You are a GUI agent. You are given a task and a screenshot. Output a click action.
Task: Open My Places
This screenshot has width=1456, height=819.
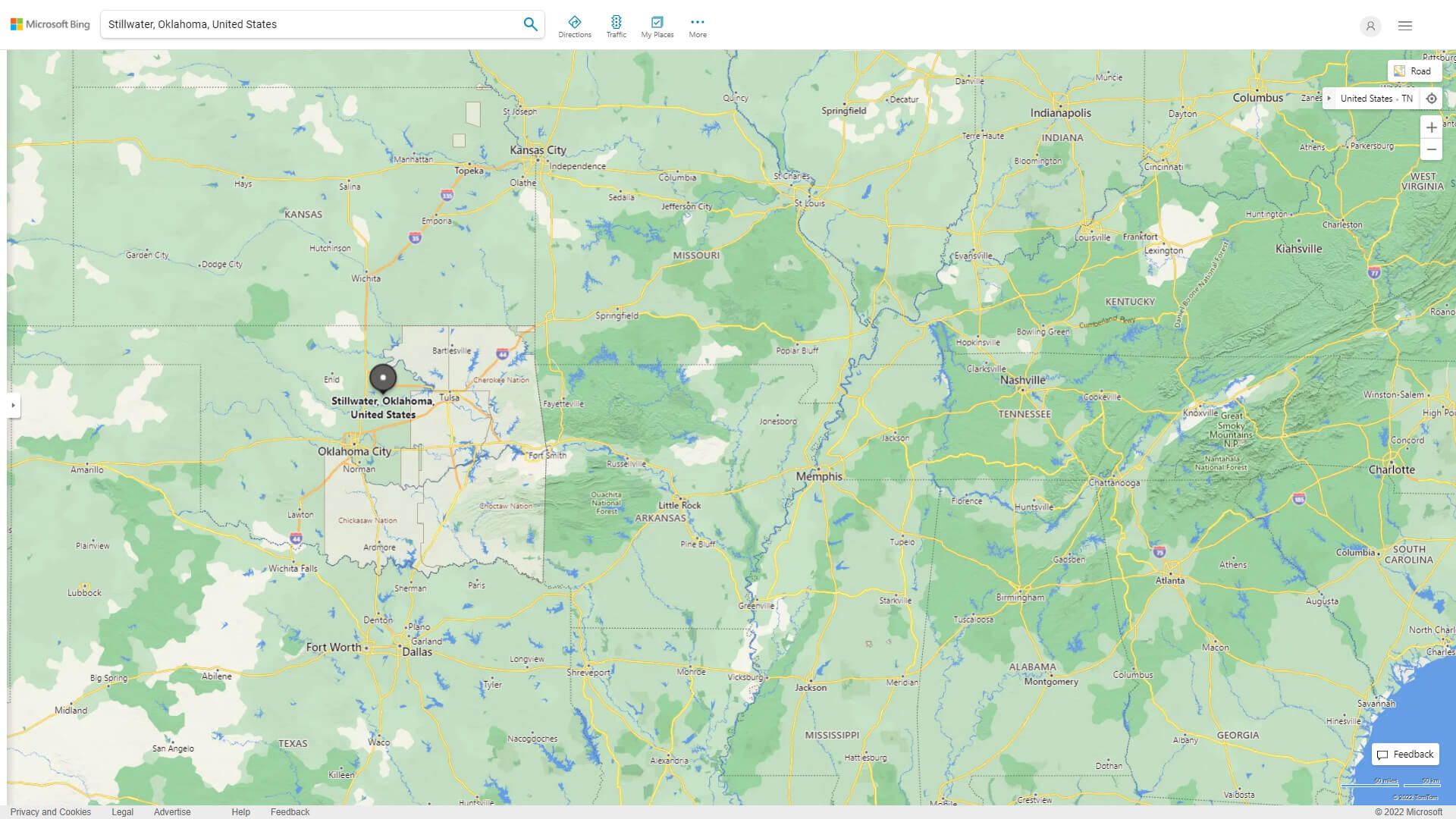pyautogui.click(x=657, y=26)
